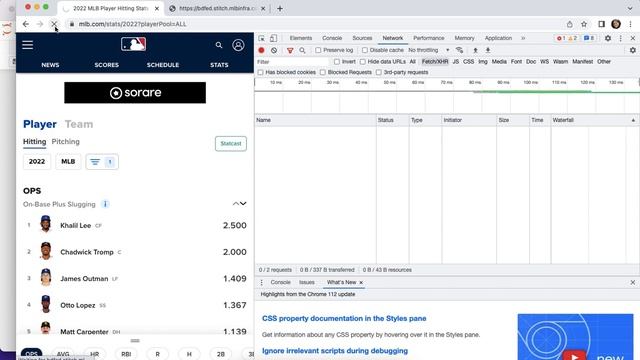The width and height of the screenshot is (640, 360).
Task: Switch to the Sources tab
Action: coord(362,38)
